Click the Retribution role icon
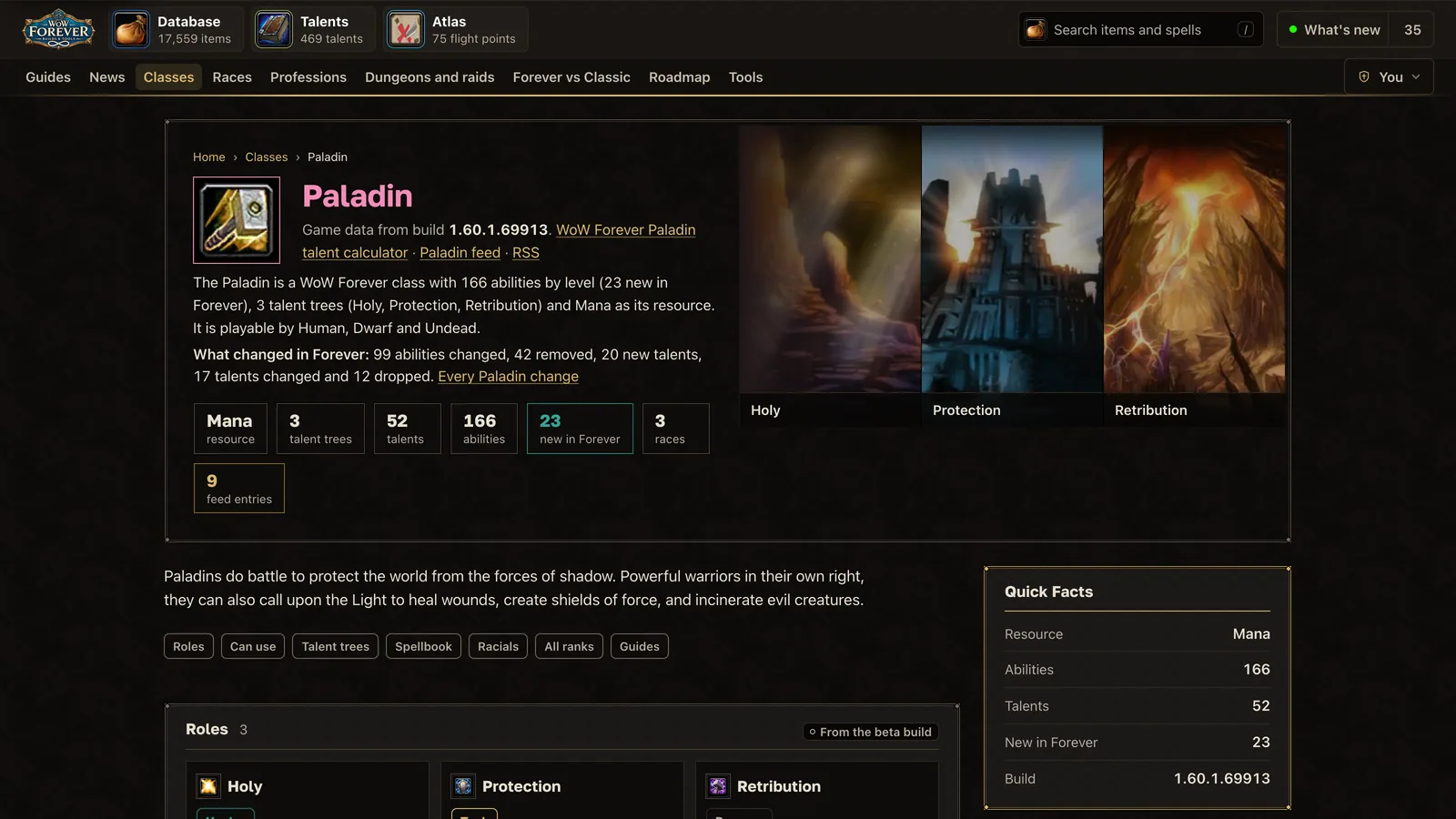 pyautogui.click(x=718, y=786)
